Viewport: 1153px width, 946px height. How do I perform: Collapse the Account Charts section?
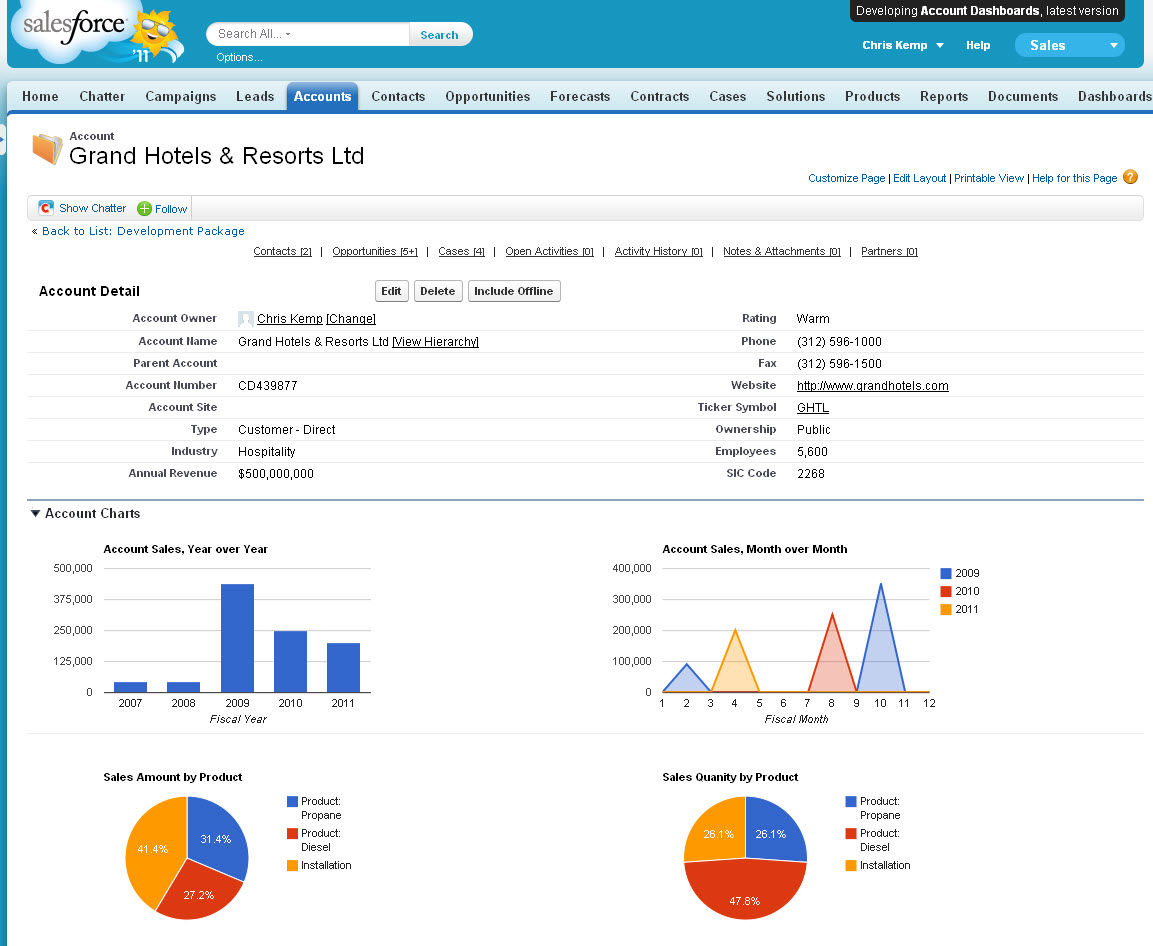[x=36, y=513]
